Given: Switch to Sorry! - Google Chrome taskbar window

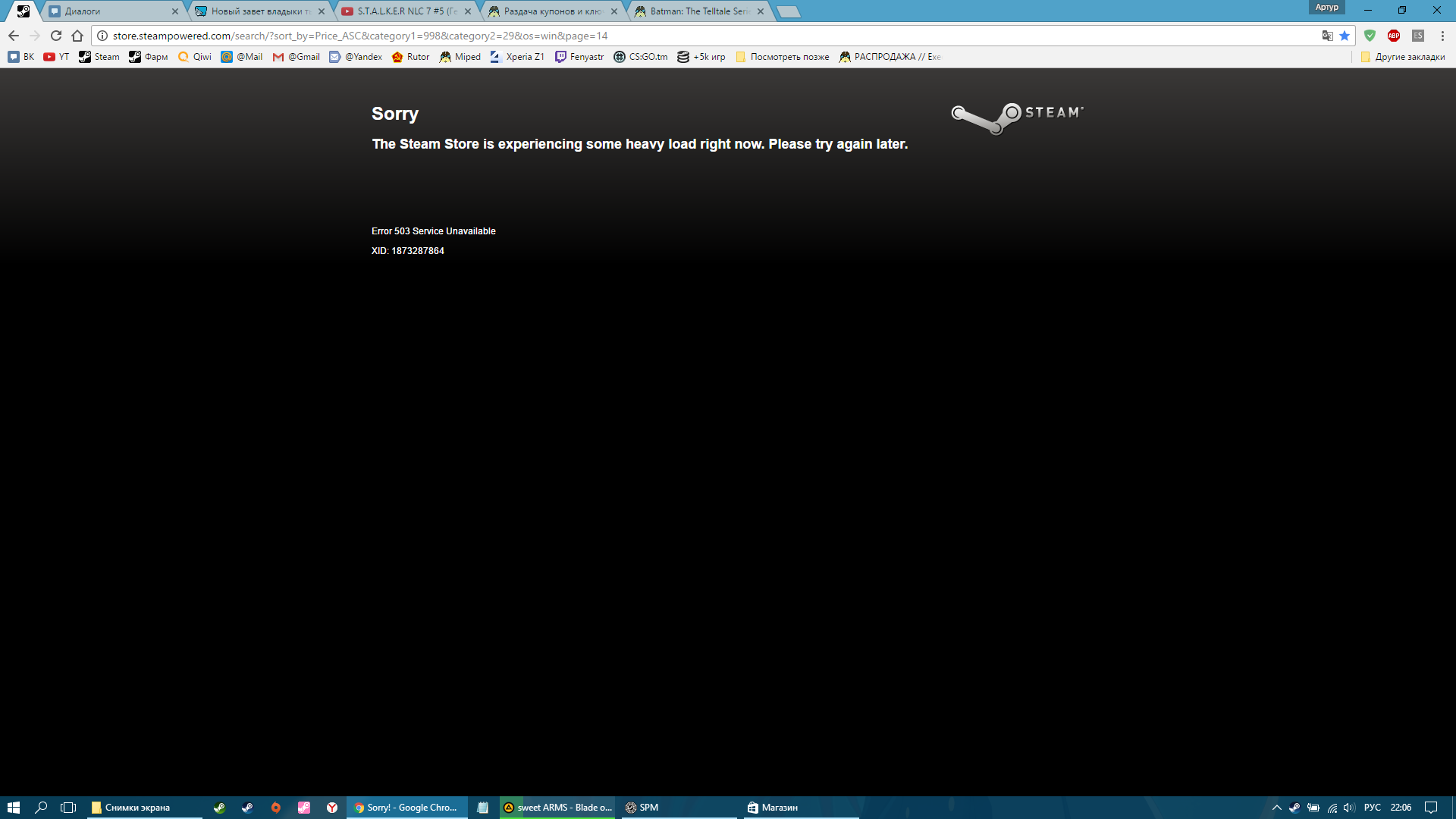Looking at the screenshot, I should 407,808.
